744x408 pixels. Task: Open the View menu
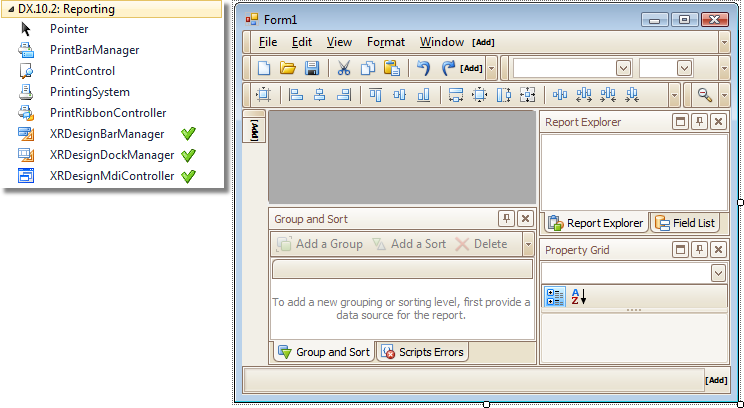point(339,42)
